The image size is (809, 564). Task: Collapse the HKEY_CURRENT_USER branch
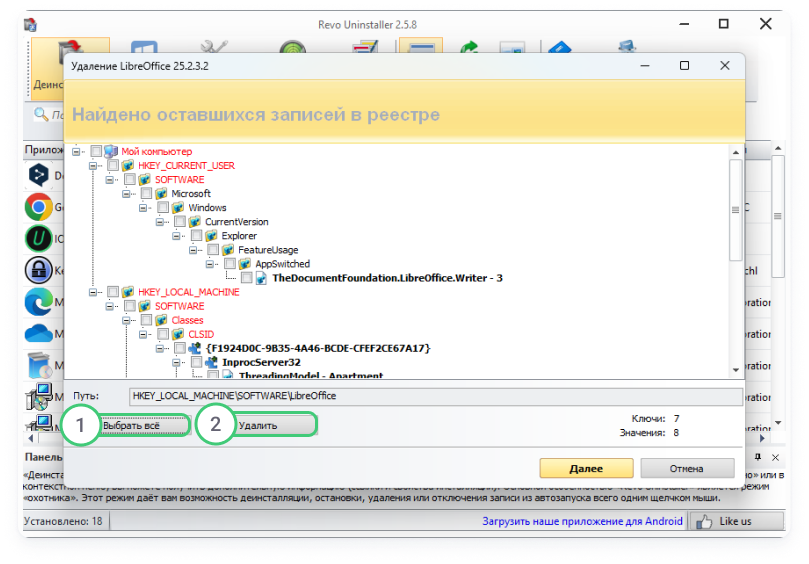[93, 166]
